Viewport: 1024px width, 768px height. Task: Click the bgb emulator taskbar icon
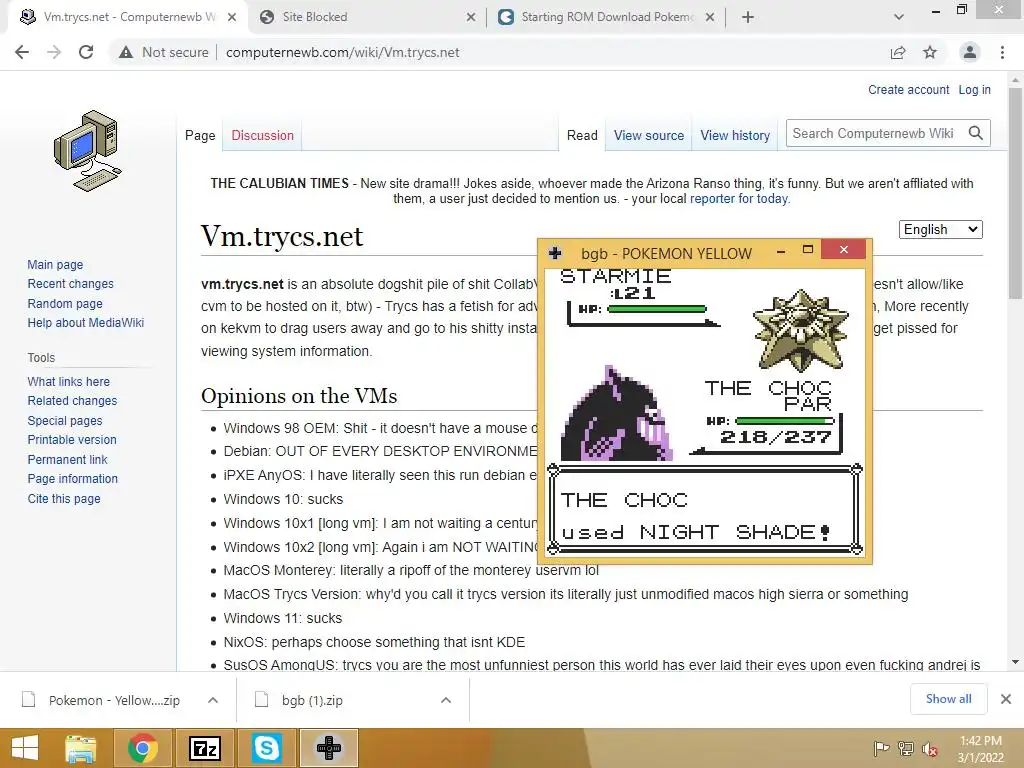coord(328,748)
